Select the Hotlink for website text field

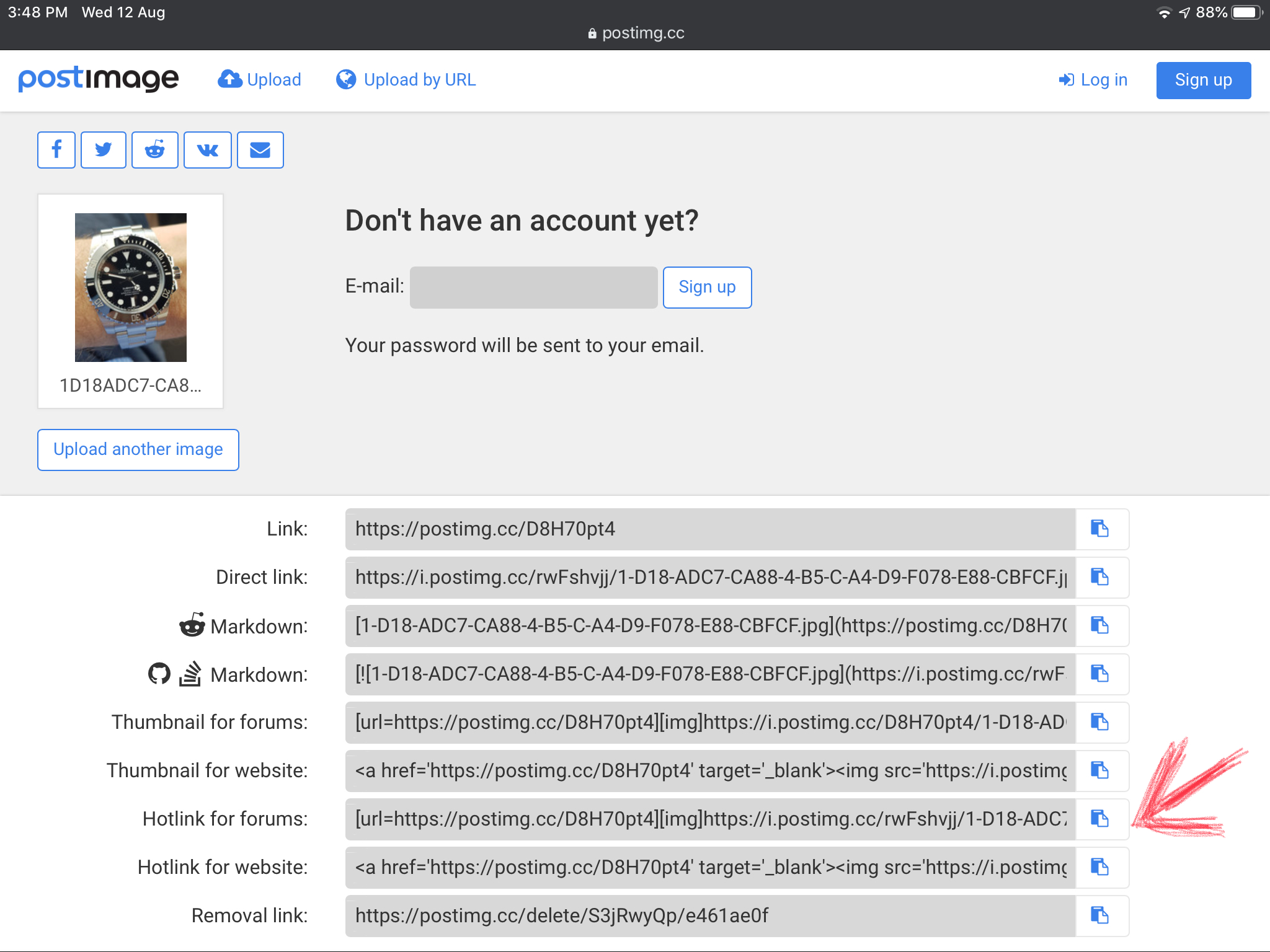pyautogui.click(x=710, y=868)
